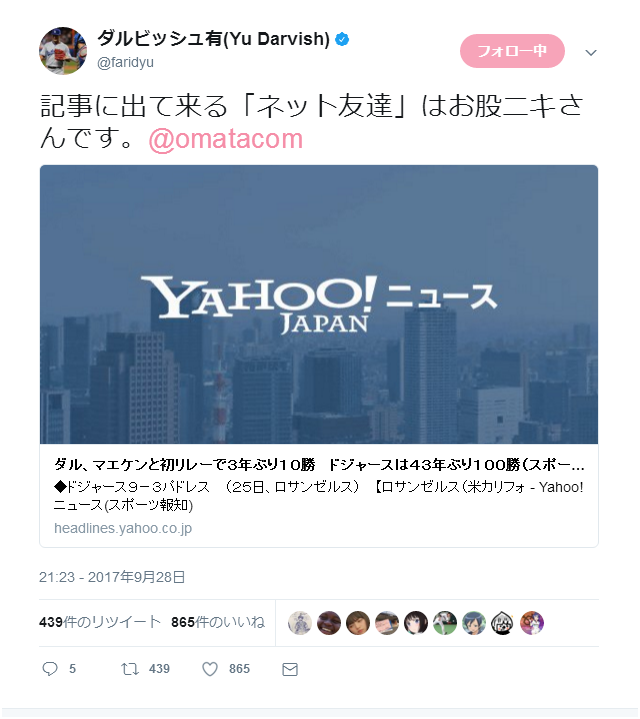Image resolution: width=640 pixels, height=719 pixels.
Task: View 865件のいいね list
Action: pos(218,622)
